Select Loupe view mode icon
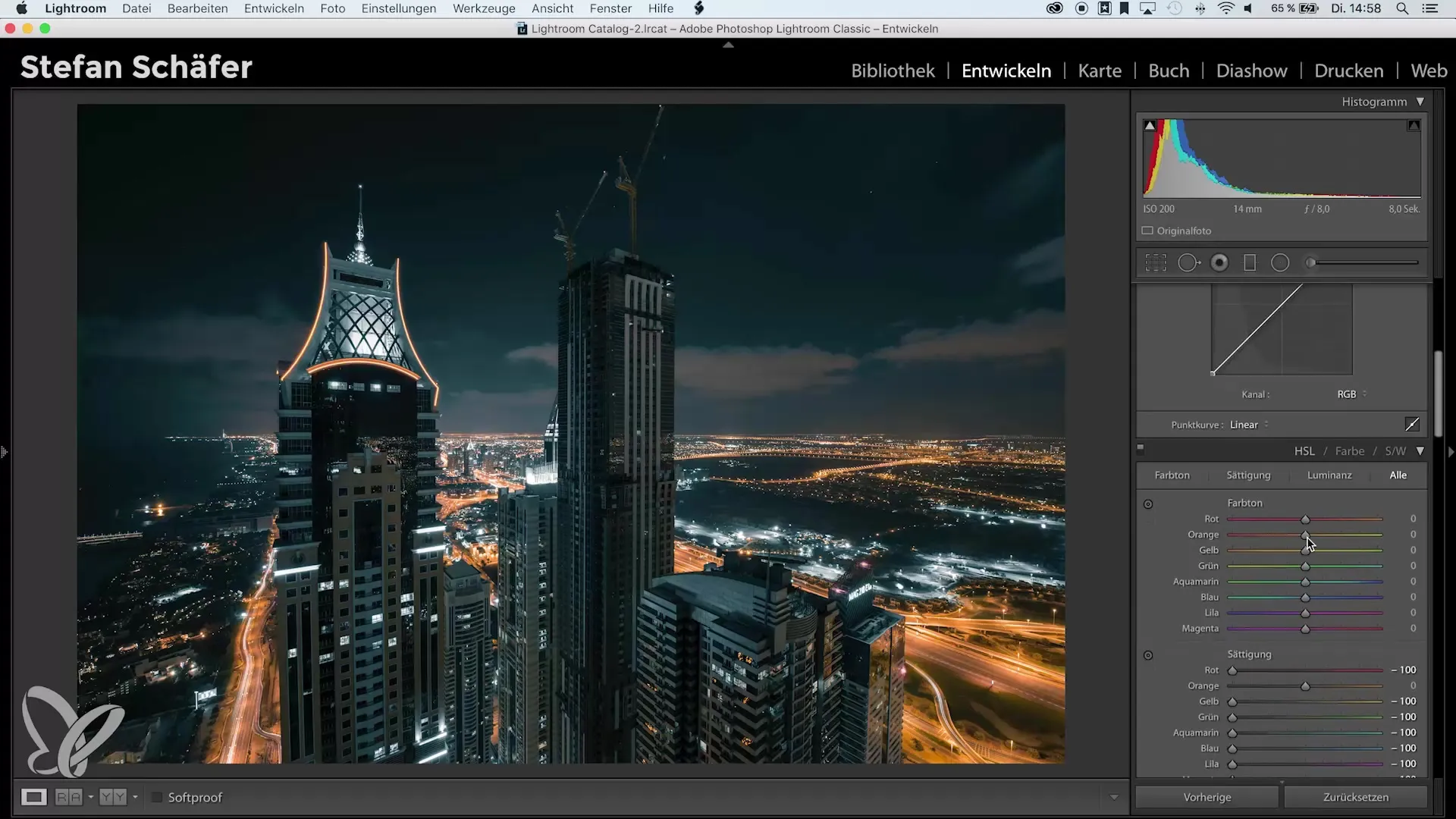This screenshot has height=819, width=1456. 33,797
